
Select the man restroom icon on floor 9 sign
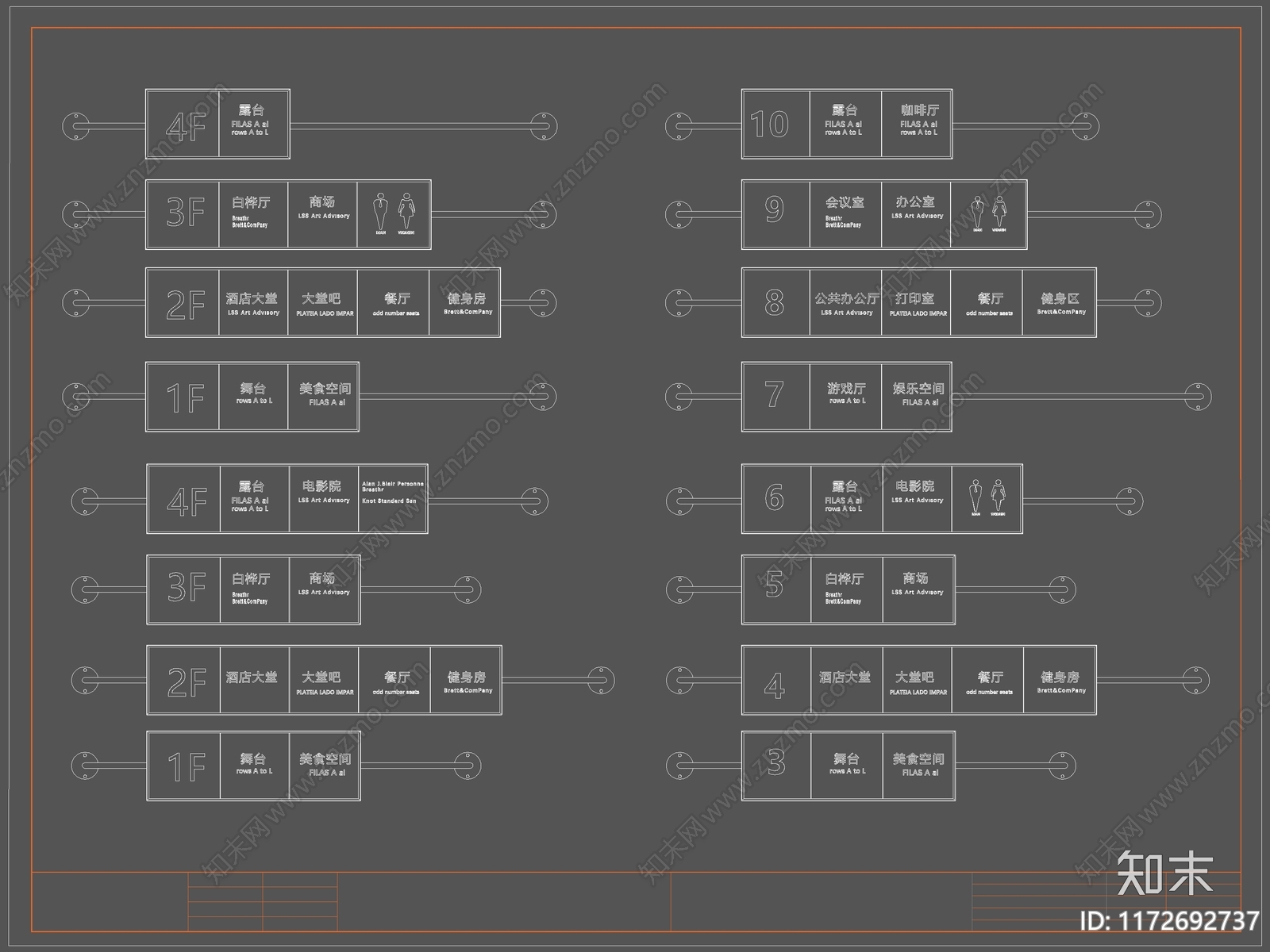tap(977, 210)
